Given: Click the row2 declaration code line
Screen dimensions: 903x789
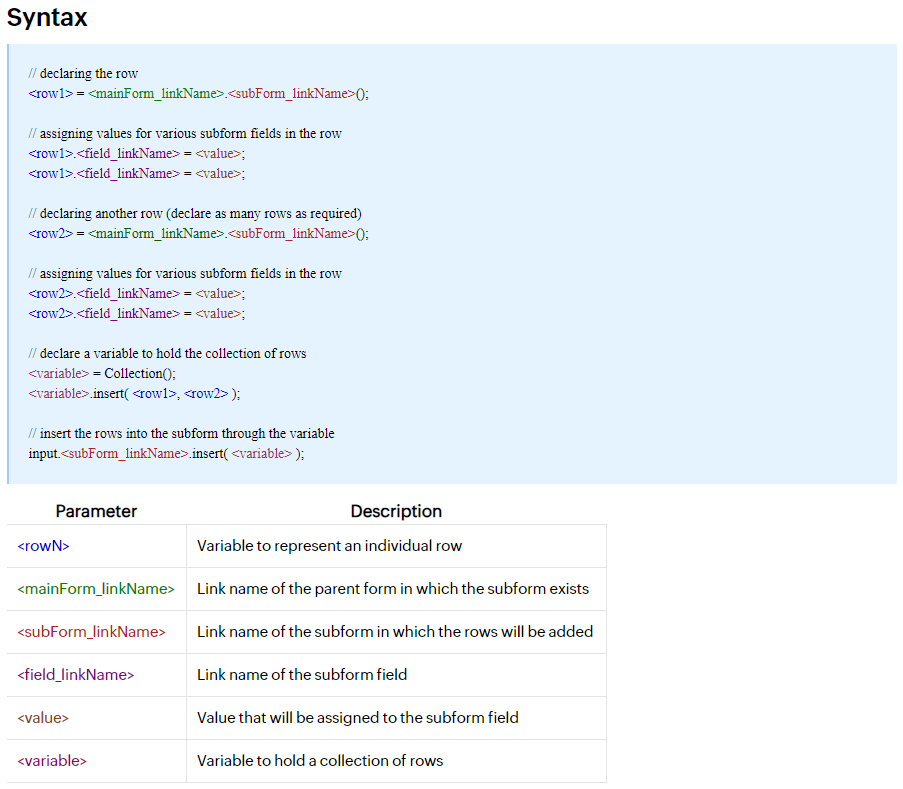Looking at the screenshot, I should pyautogui.click(x=198, y=233).
